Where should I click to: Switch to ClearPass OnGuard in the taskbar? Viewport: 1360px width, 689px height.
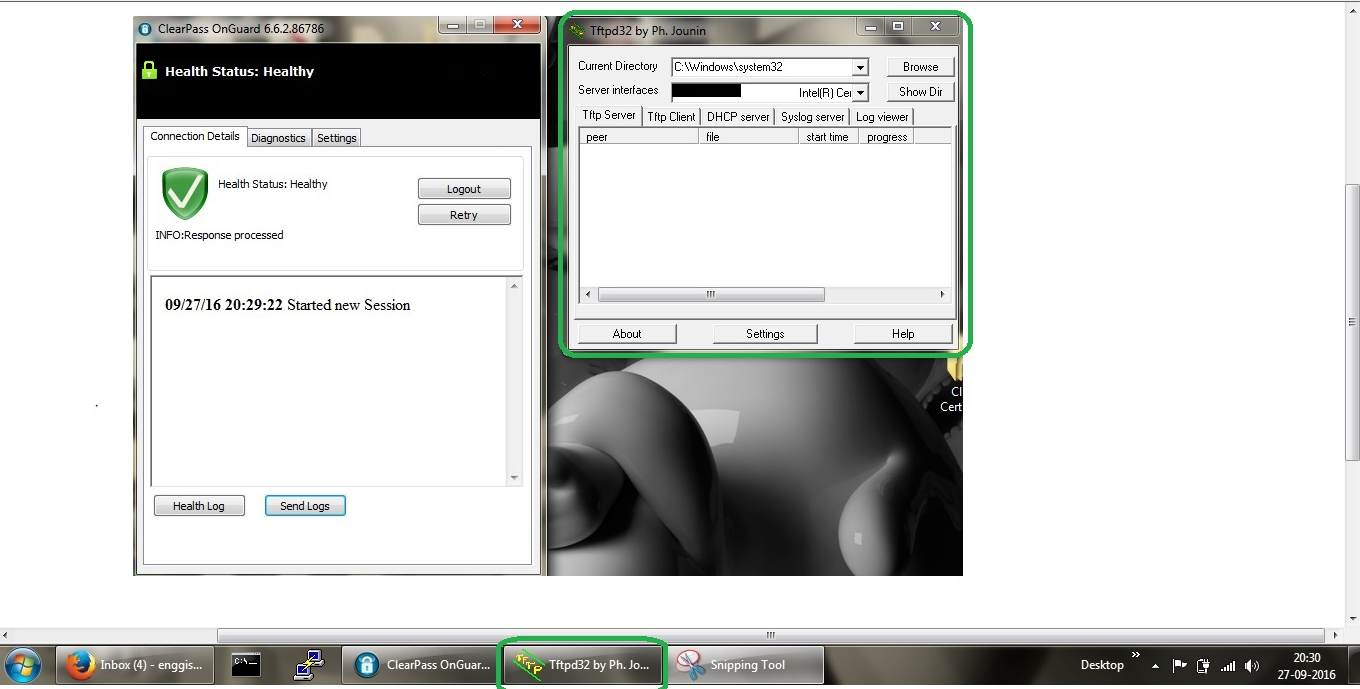click(420, 665)
